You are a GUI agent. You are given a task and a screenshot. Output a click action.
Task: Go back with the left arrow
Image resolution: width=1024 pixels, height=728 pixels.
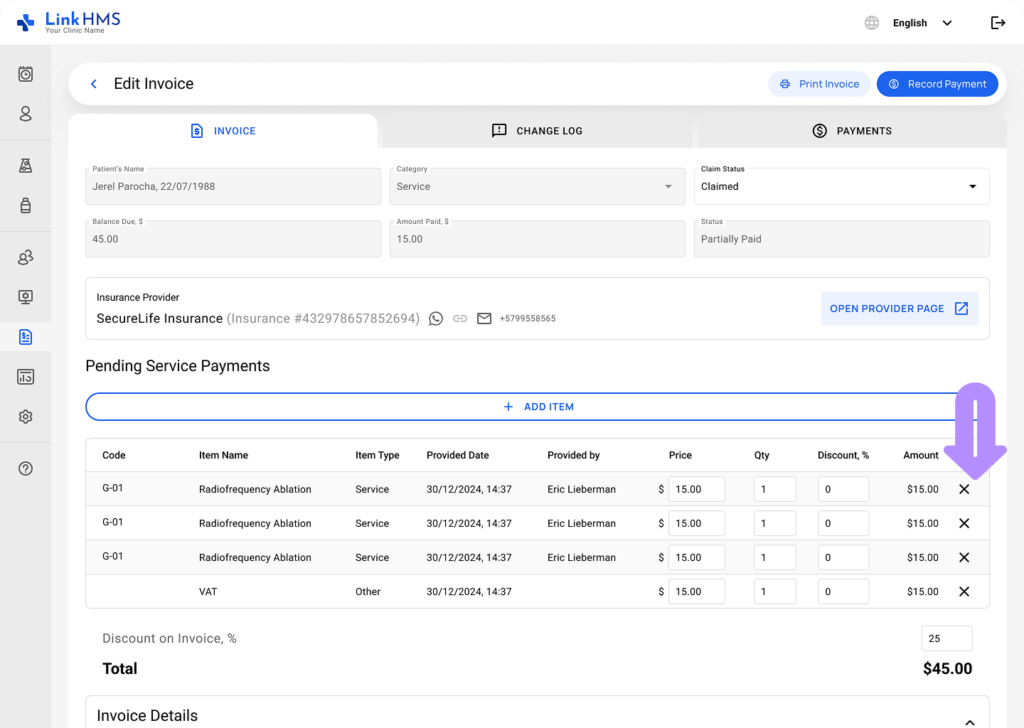pyautogui.click(x=94, y=84)
